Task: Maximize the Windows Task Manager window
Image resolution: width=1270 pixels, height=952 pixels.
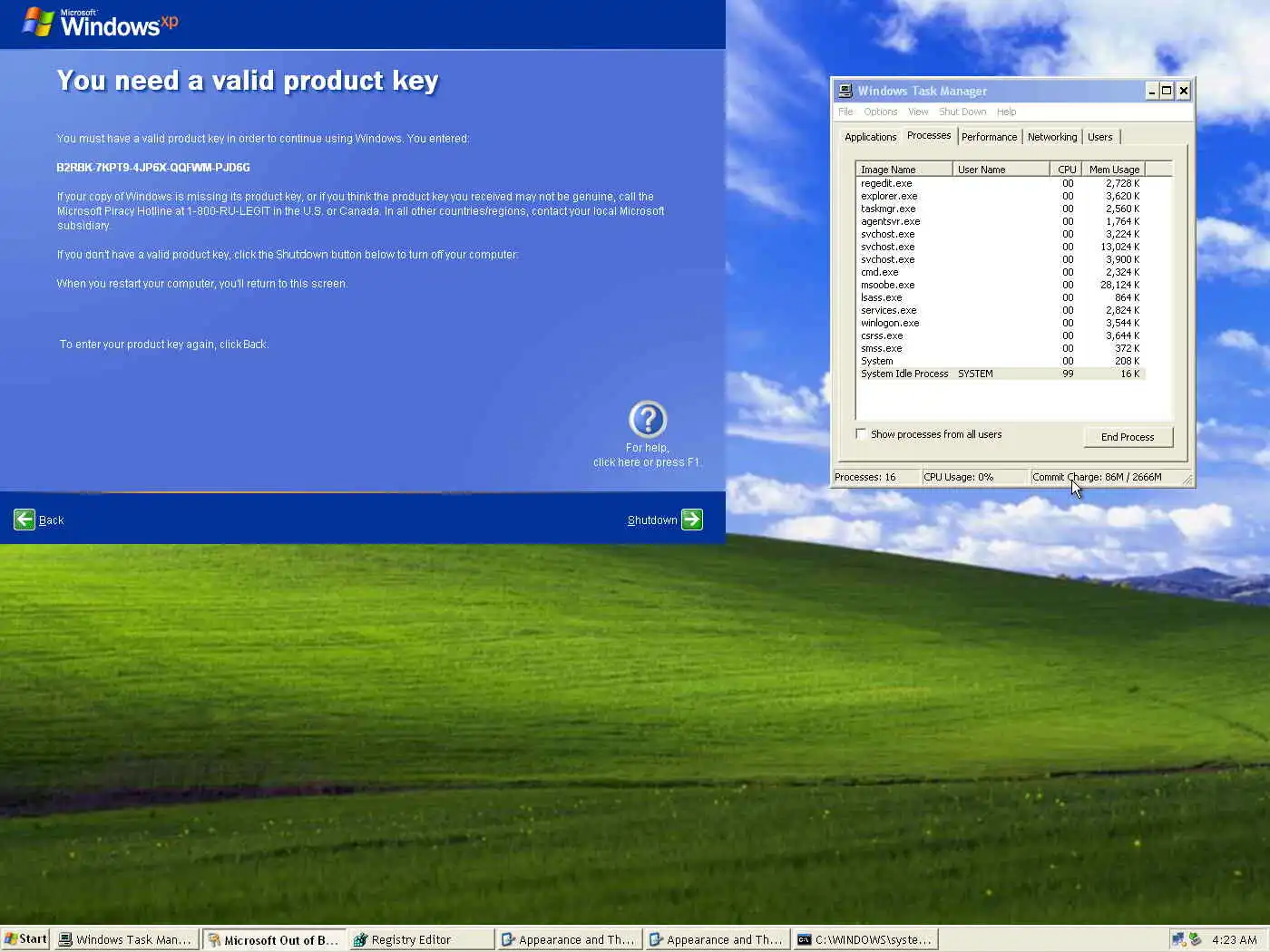Action: 1167,91
